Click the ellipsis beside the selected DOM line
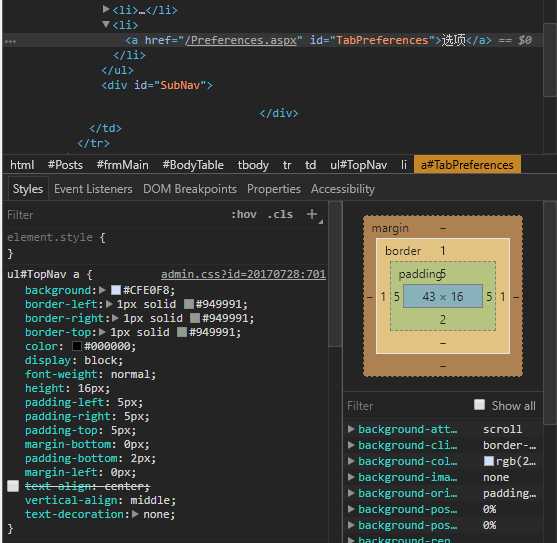This screenshot has height=543, width=557. click(10, 42)
